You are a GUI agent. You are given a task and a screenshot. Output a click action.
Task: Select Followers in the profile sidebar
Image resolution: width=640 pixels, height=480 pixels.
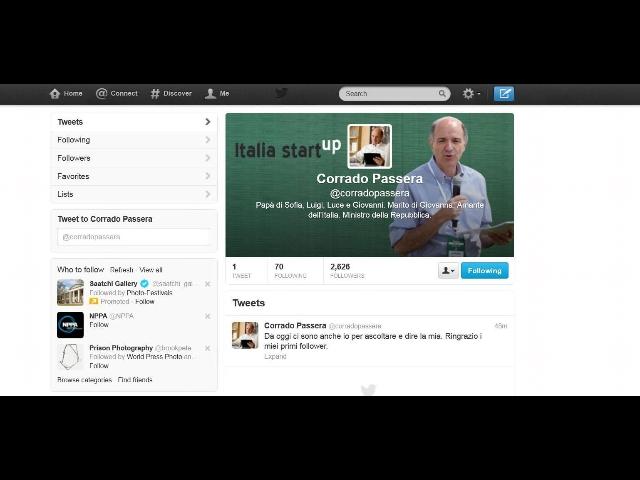[134, 158]
